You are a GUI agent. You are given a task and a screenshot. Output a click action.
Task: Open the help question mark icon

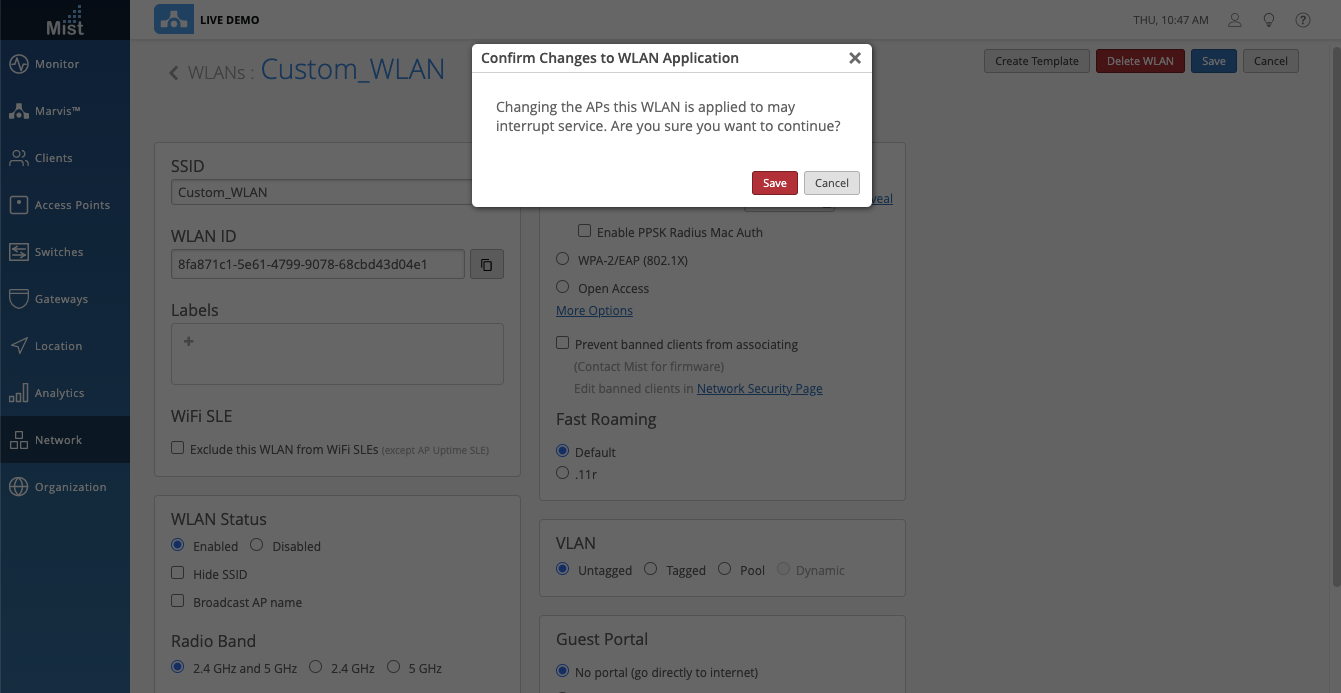point(1303,20)
